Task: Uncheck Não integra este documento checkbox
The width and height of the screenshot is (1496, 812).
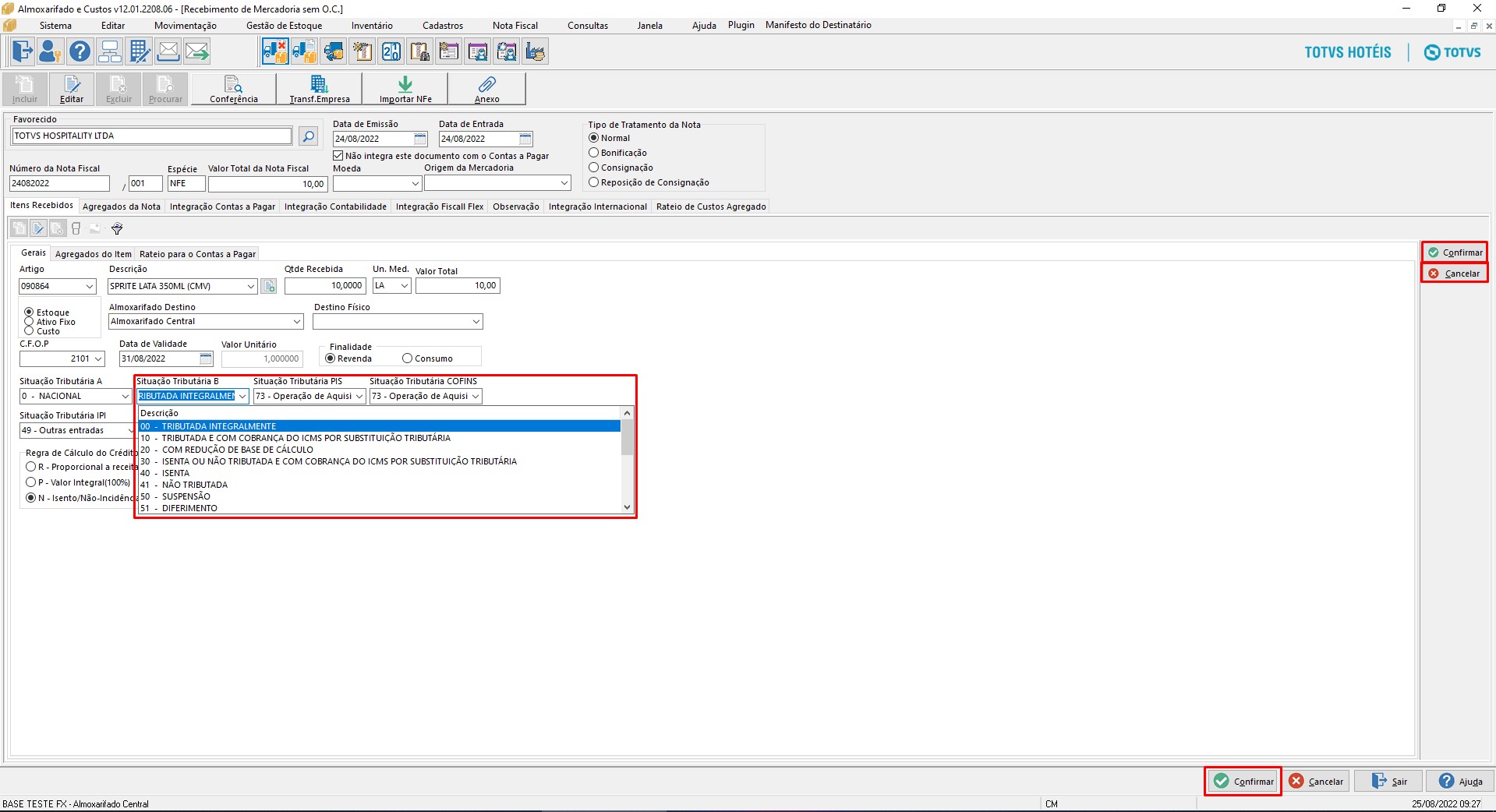Action: [x=338, y=156]
